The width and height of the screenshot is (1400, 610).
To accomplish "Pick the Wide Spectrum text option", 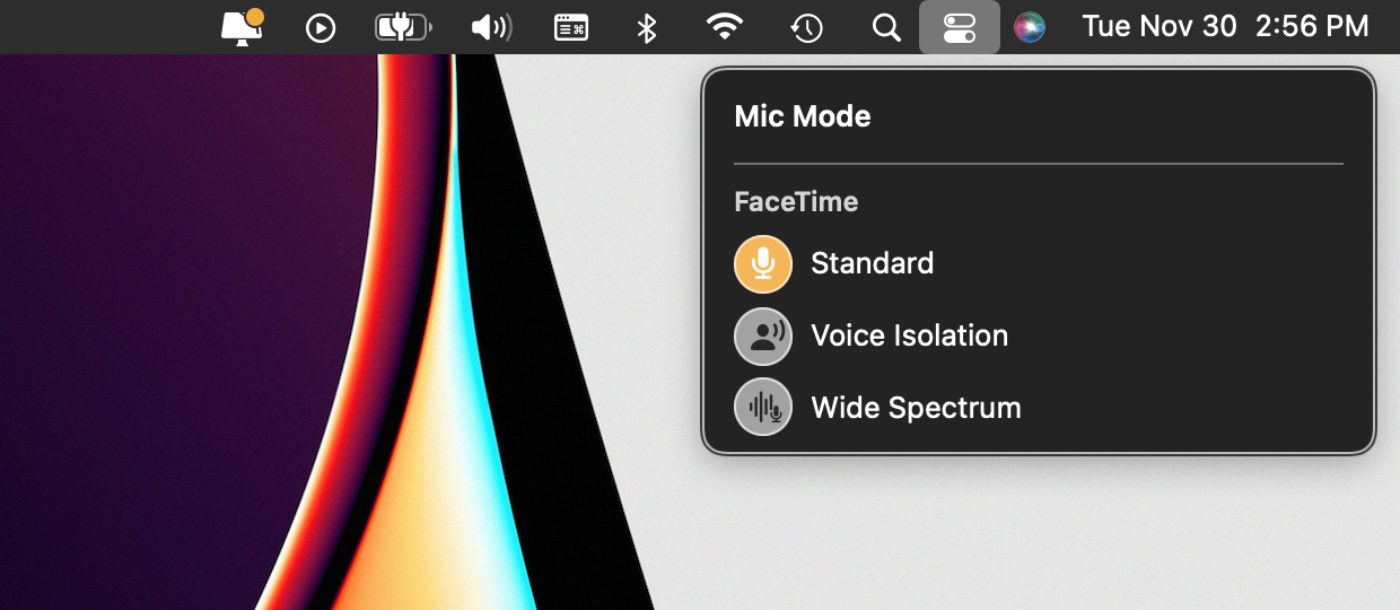I will [x=916, y=408].
